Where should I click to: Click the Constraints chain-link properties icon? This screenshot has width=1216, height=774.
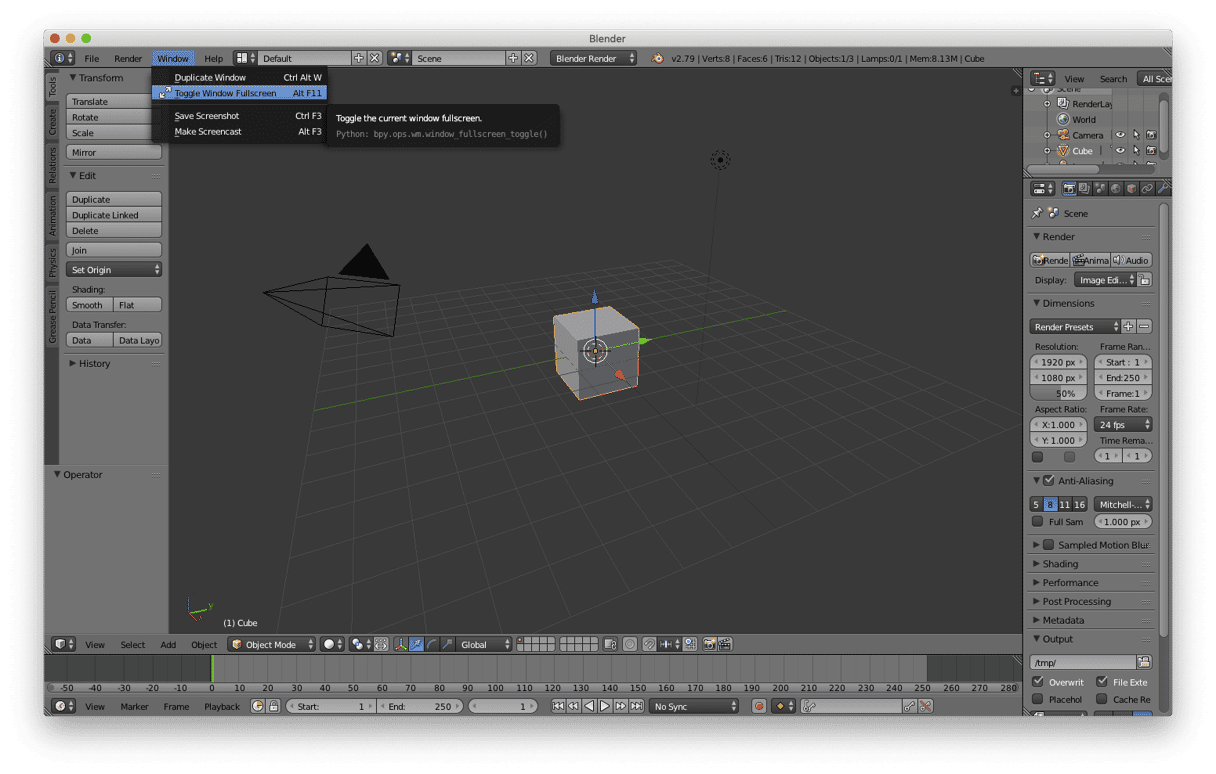coord(1147,188)
